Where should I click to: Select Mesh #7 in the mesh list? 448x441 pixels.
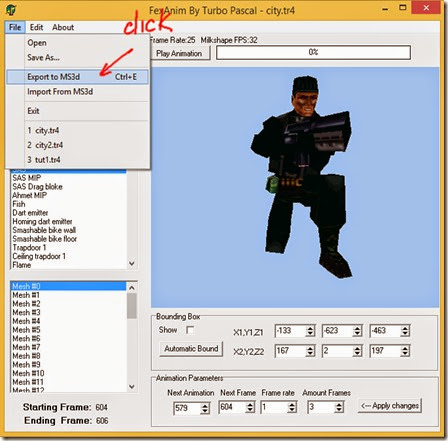coord(68,347)
